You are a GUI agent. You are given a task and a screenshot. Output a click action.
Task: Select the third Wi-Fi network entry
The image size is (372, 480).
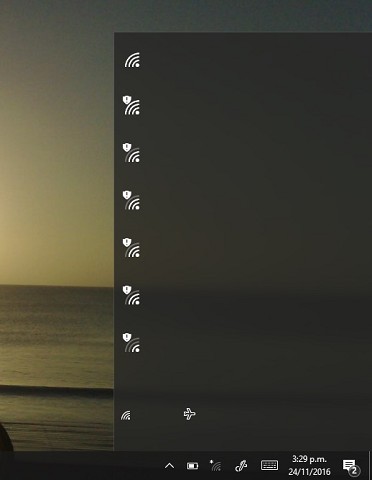point(243,154)
